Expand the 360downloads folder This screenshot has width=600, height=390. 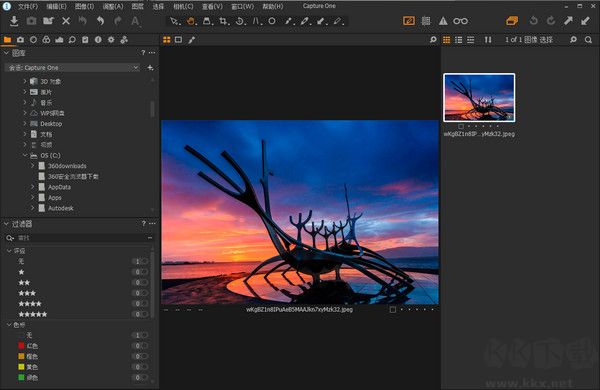coord(33,166)
